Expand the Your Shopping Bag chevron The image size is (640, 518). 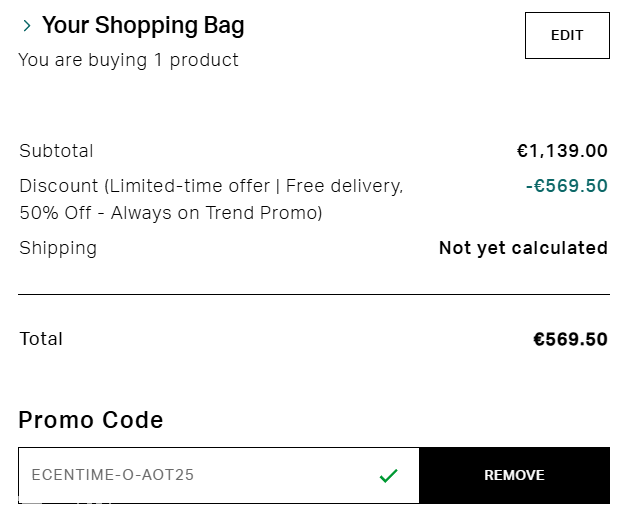[x=27, y=26]
